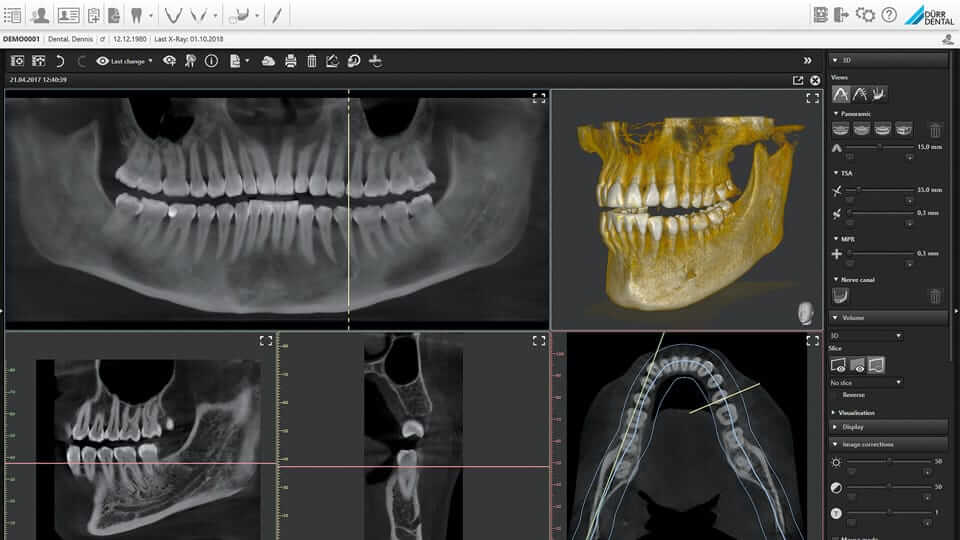Adjust the brightness slider in Image corrections

pos(888,461)
